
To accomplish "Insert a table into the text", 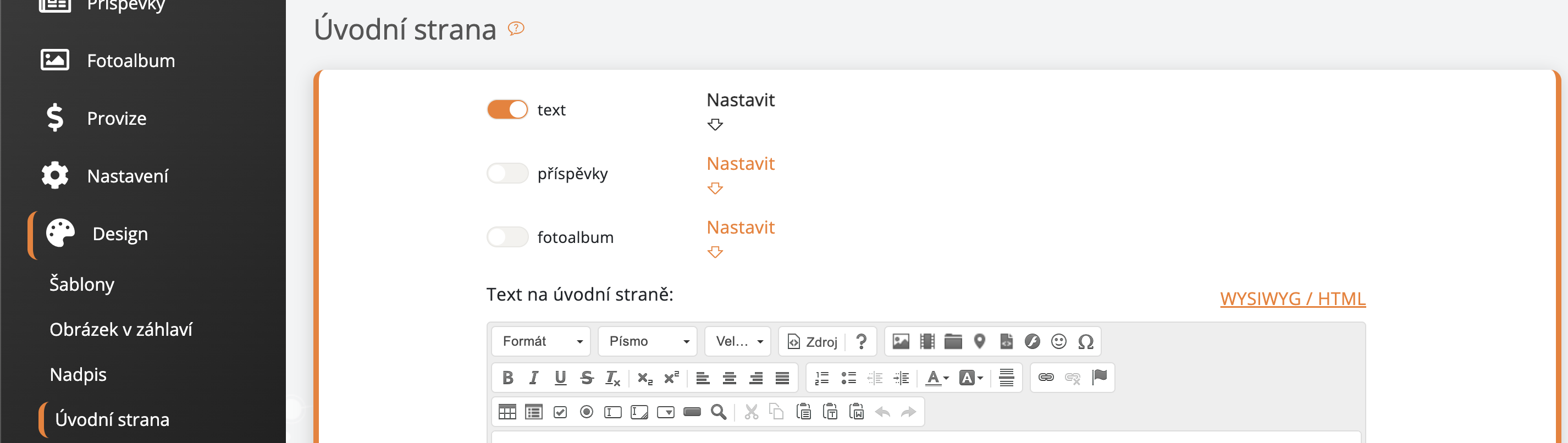I will [507, 412].
